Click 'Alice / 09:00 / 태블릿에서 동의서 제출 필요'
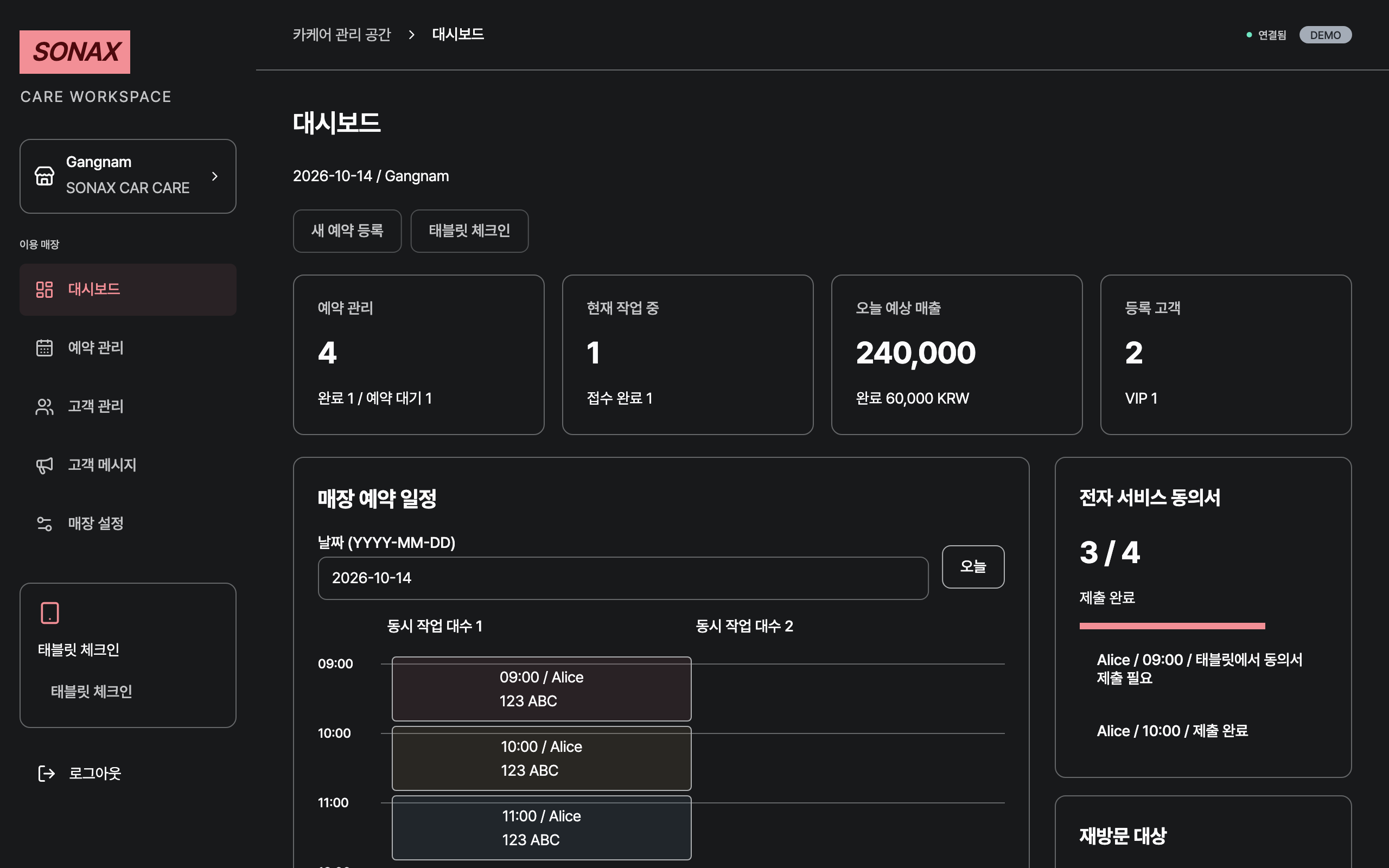The width and height of the screenshot is (1389, 868). point(1200,669)
